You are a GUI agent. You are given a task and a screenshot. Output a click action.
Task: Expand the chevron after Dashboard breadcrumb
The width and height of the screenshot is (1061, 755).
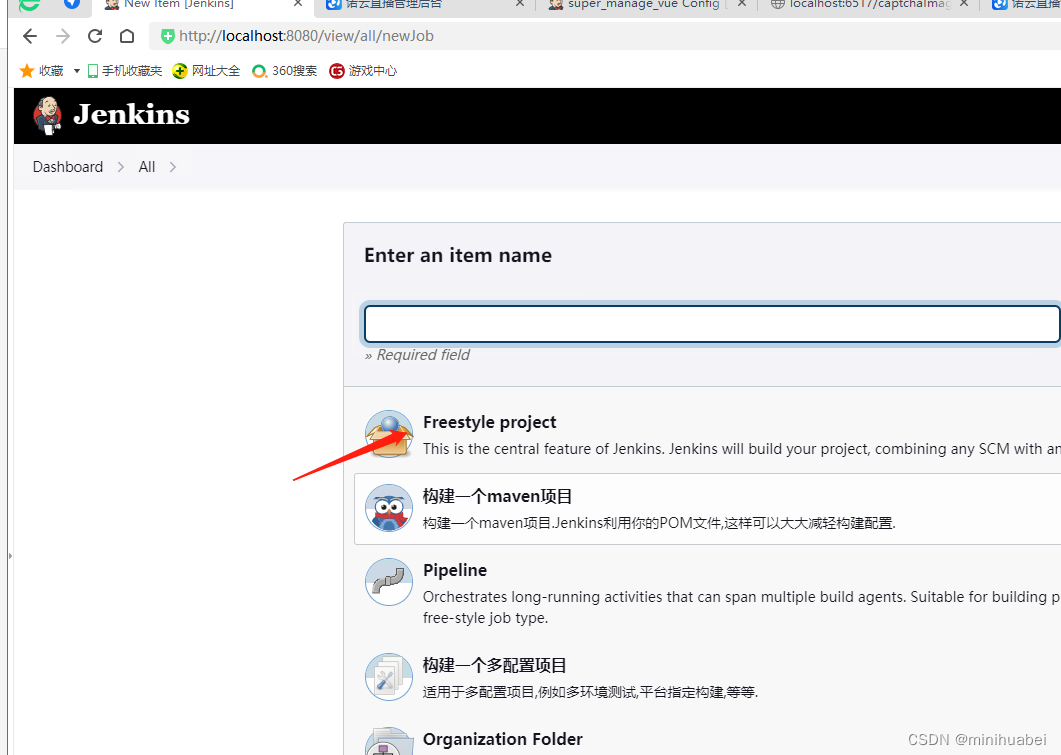point(120,167)
